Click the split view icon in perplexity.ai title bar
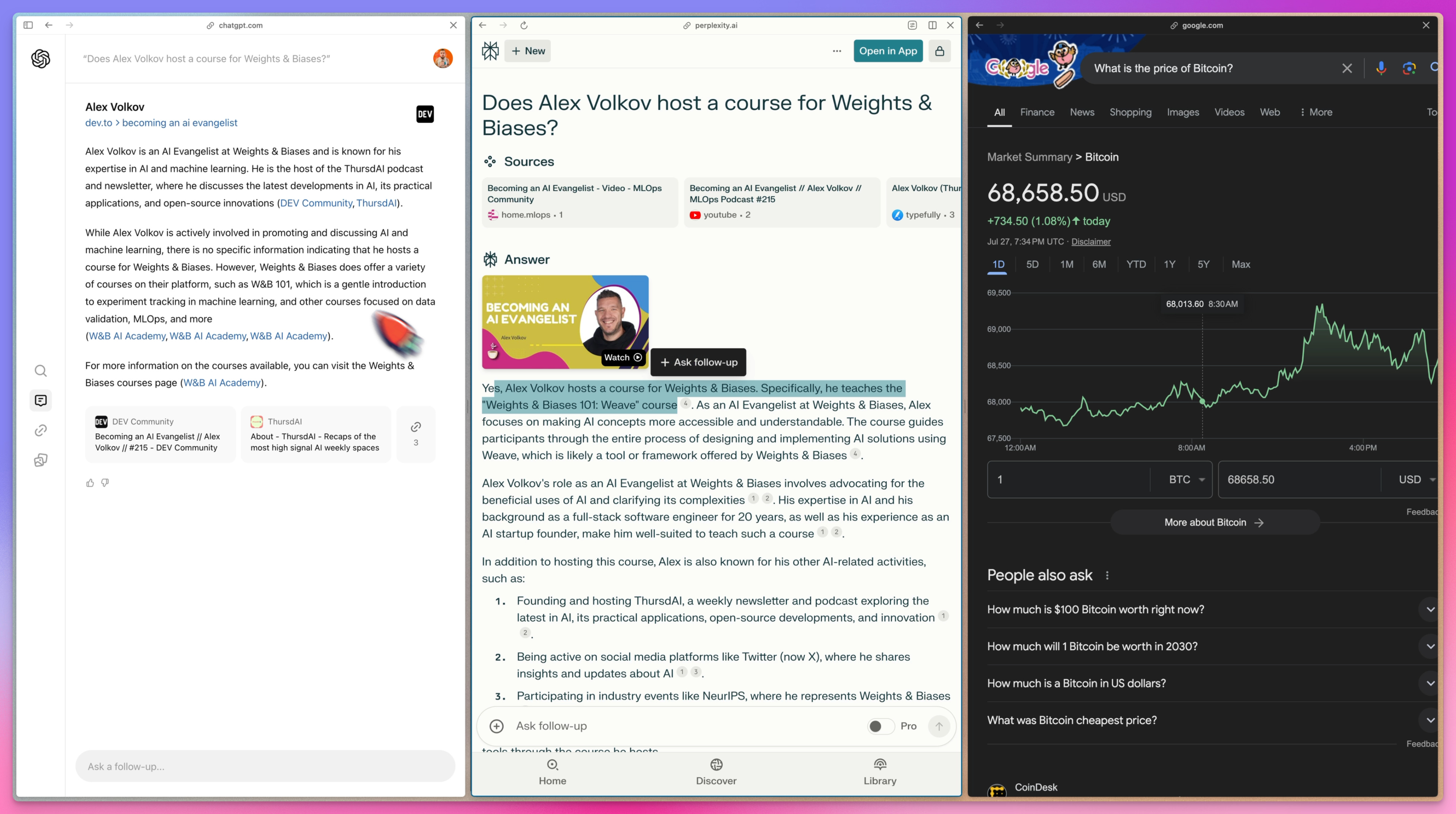The height and width of the screenshot is (814, 1456). (933, 25)
